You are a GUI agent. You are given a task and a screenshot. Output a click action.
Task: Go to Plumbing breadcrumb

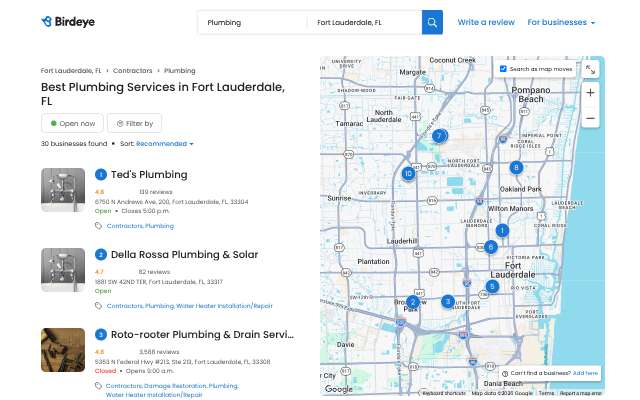click(180, 71)
